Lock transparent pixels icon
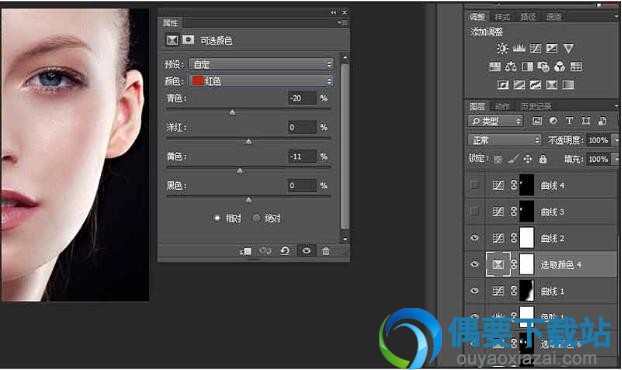The width and height of the screenshot is (622, 370). click(497, 159)
